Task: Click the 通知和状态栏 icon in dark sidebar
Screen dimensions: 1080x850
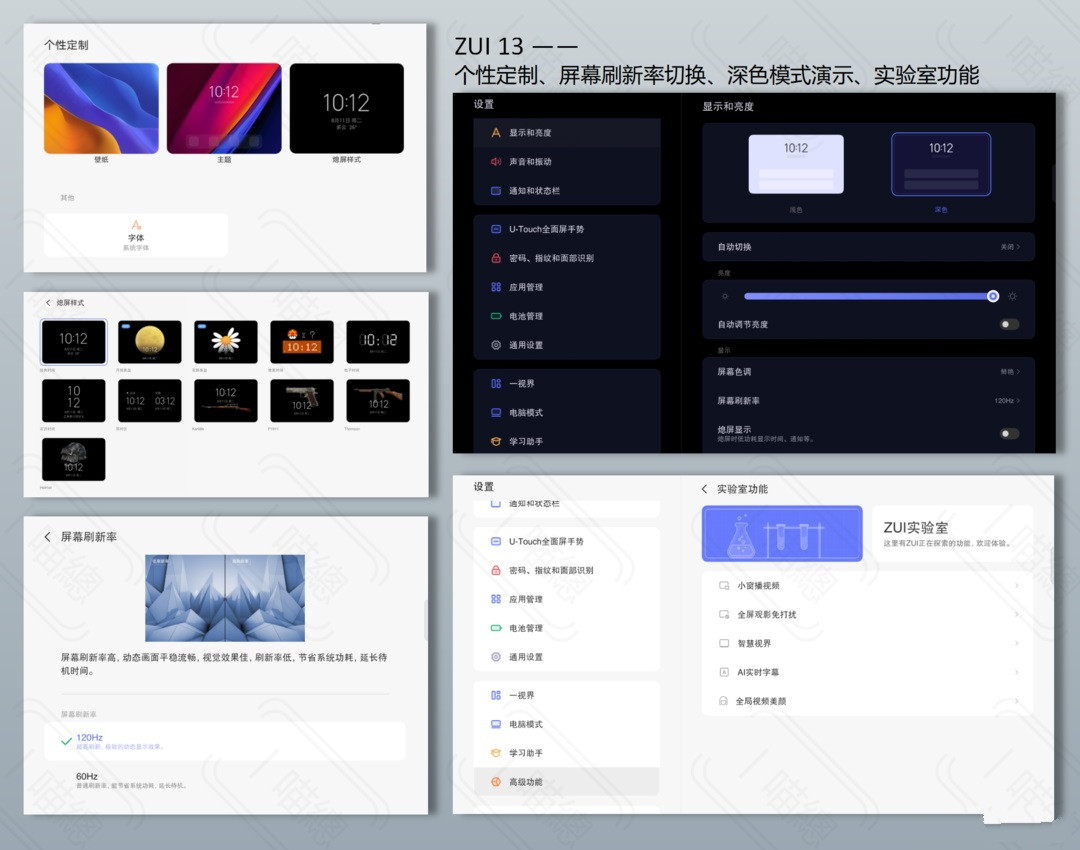Action: coord(496,191)
